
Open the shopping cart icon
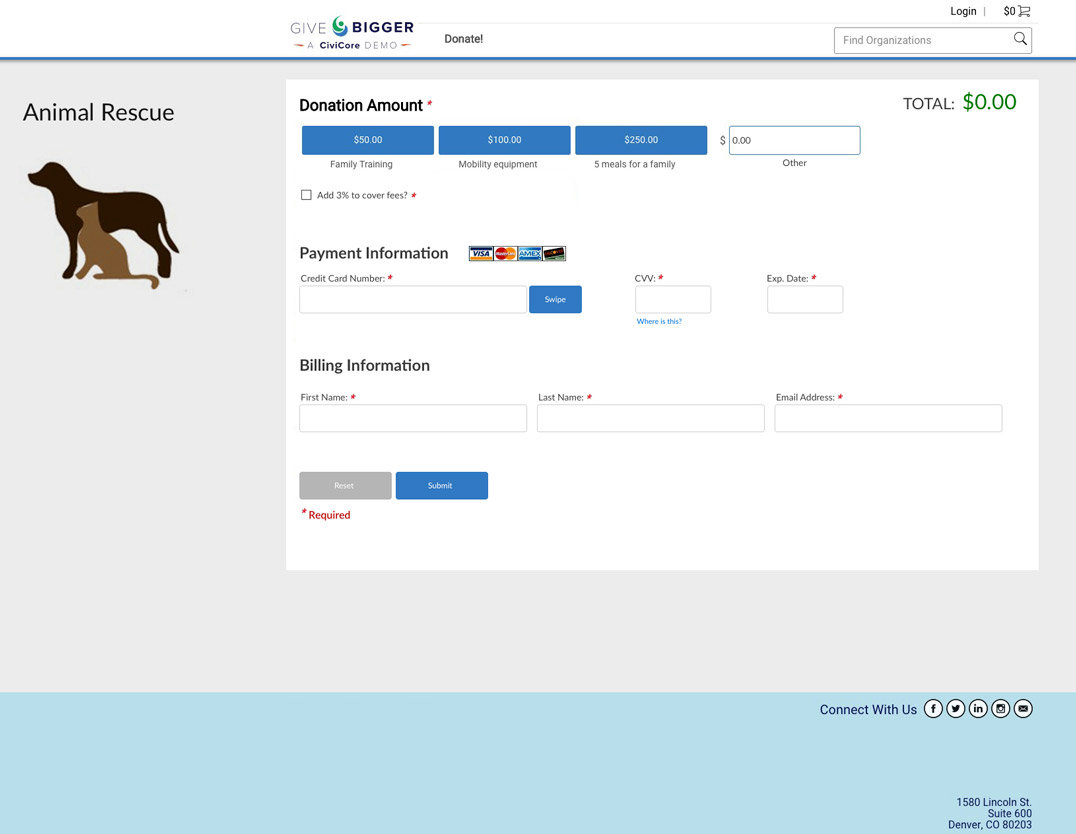click(x=1023, y=12)
